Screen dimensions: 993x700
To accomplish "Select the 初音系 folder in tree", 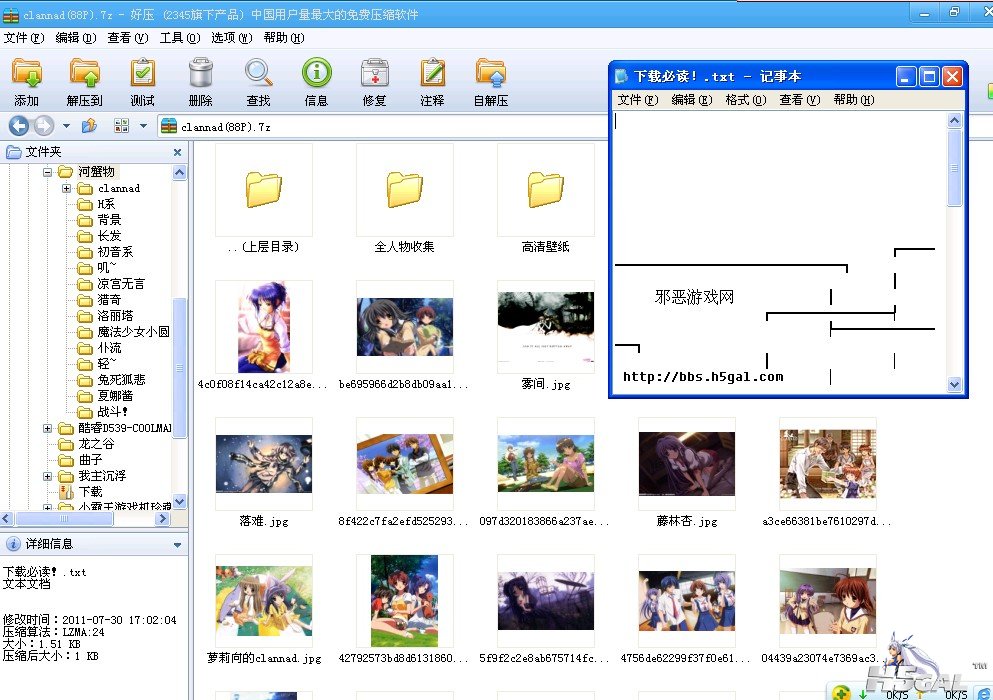I will click(115, 252).
